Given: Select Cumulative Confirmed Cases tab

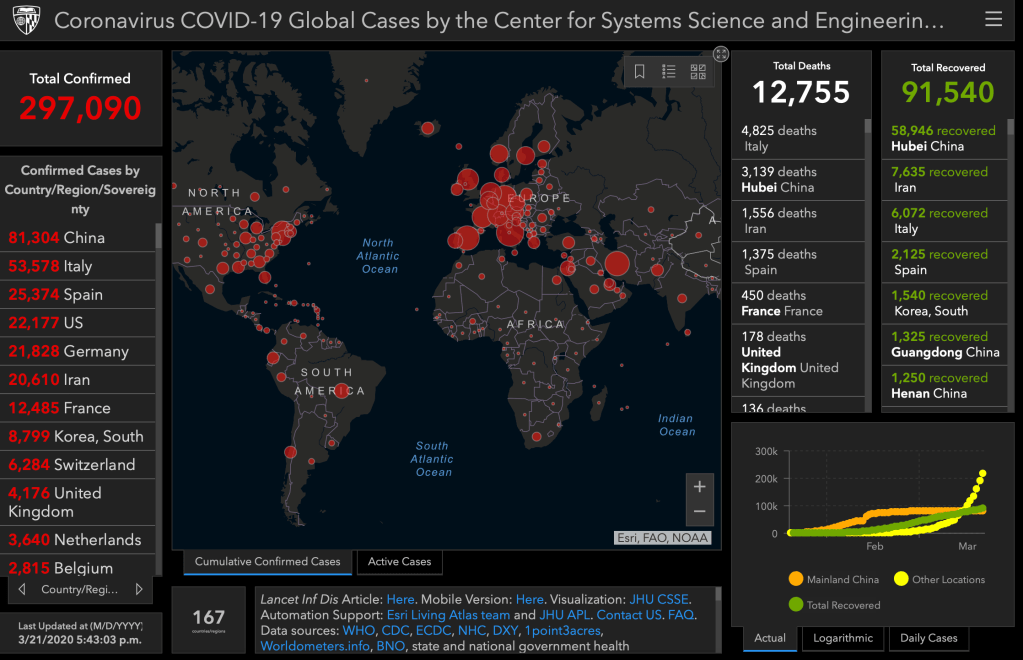Looking at the screenshot, I should (x=267, y=562).
